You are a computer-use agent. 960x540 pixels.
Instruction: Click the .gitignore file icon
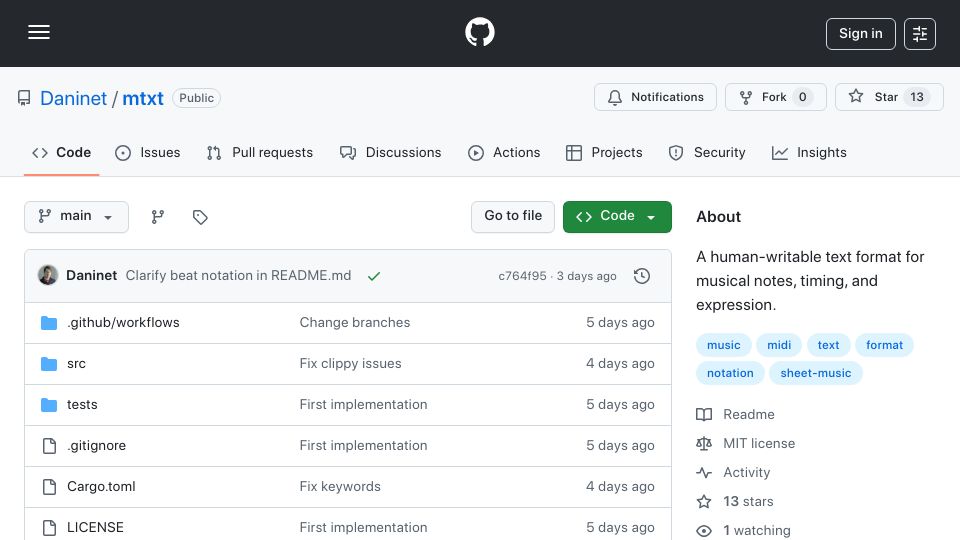(49, 446)
